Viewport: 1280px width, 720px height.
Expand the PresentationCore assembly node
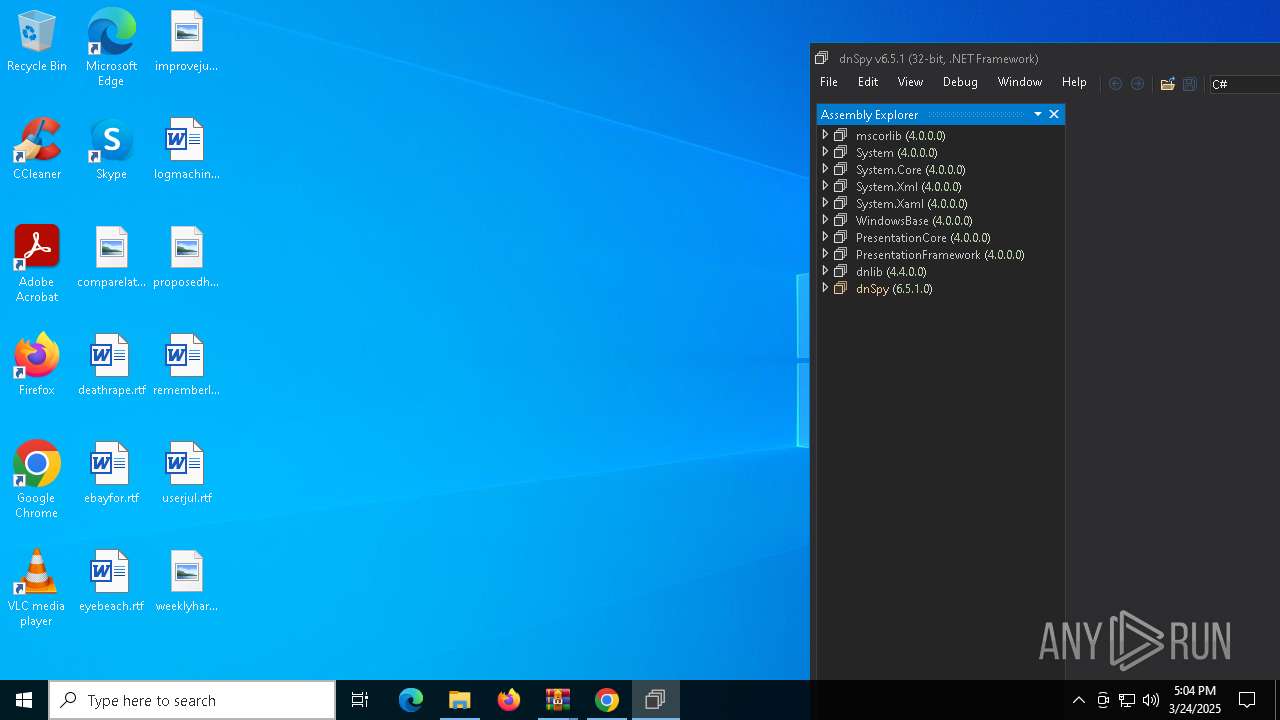pyautogui.click(x=825, y=237)
